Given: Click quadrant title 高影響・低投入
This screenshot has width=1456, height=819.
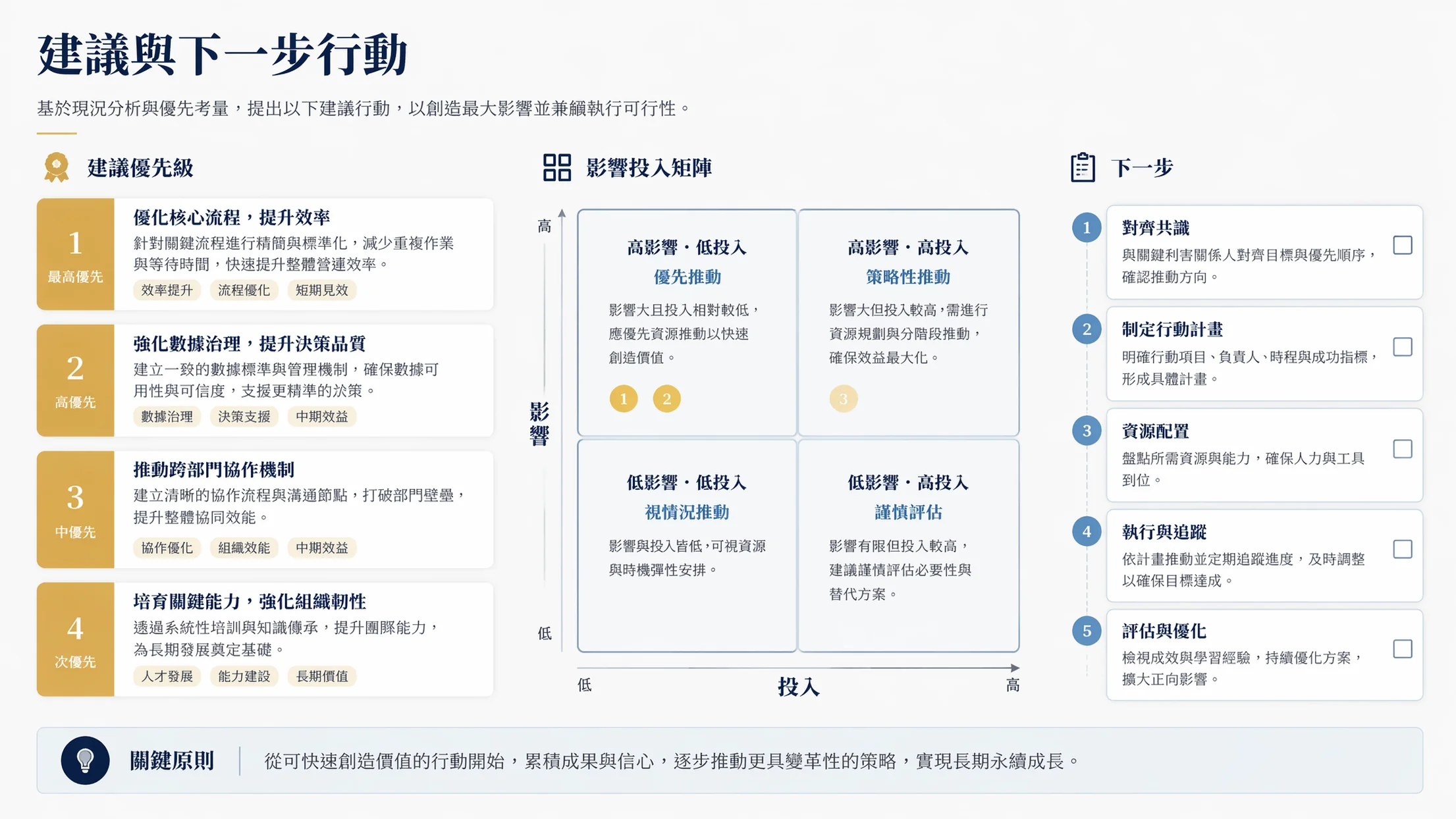Looking at the screenshot, I should pos(687,248).
